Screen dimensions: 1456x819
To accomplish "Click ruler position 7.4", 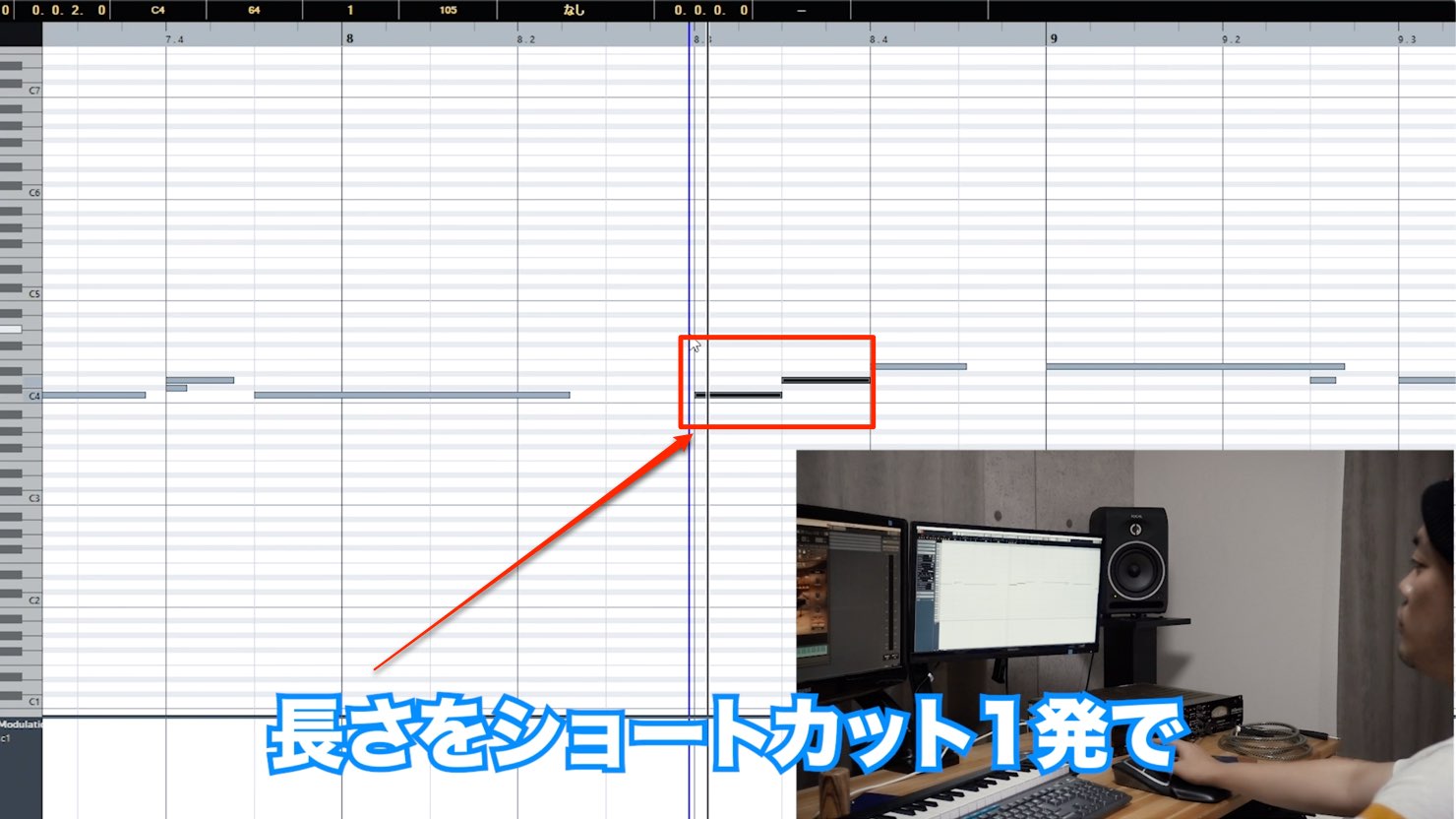I will (x=174, y=39).
